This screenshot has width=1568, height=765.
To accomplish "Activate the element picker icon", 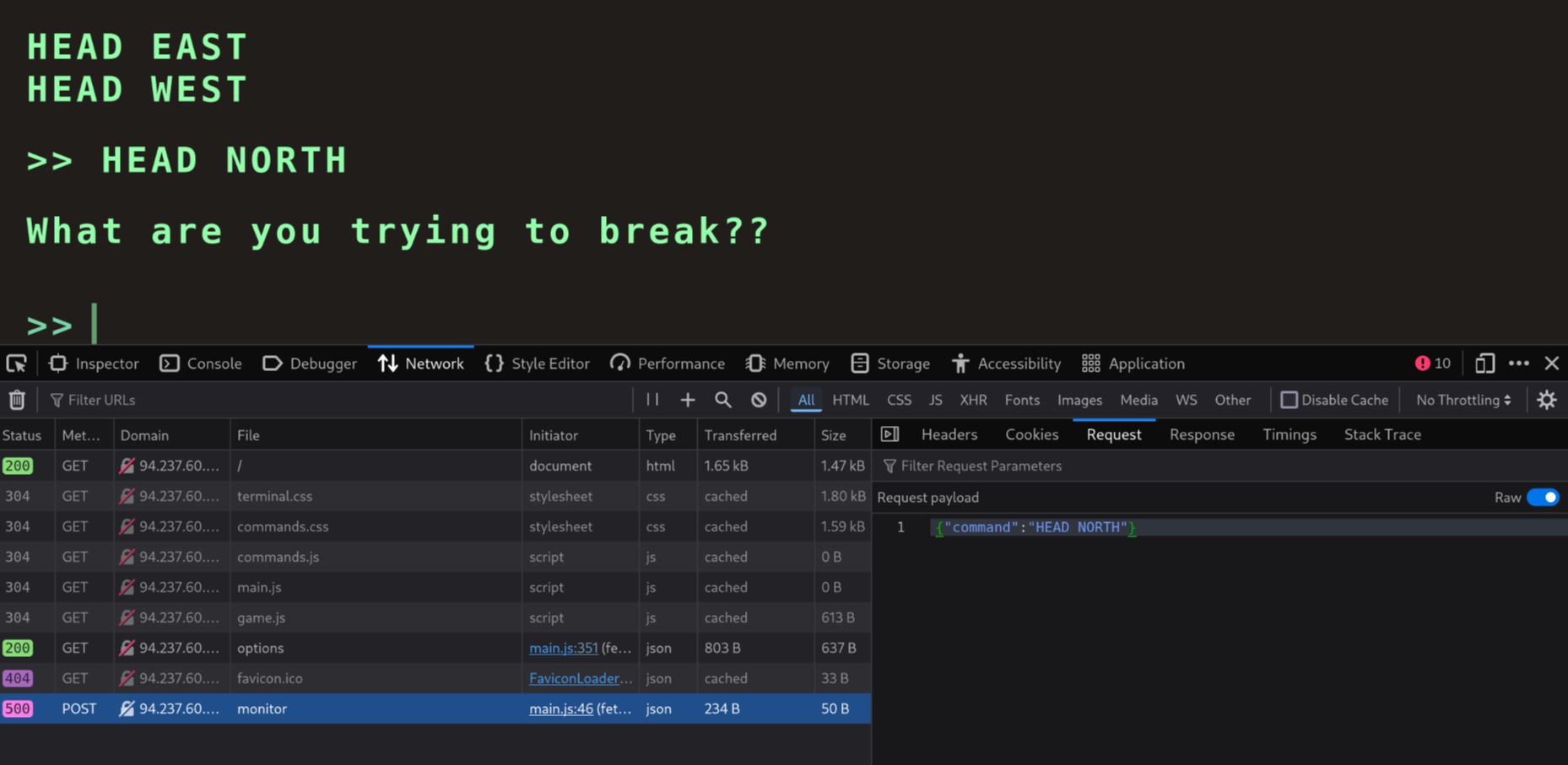I will pos(17,364).
